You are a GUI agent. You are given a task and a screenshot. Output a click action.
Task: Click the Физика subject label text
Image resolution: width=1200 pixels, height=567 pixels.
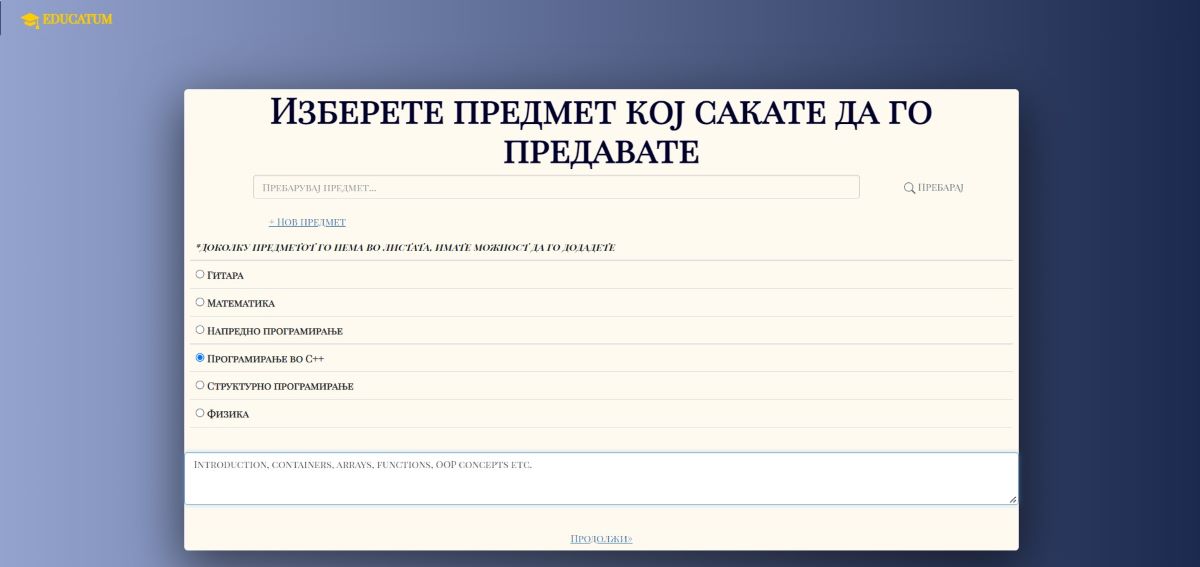tap(228, 414)
